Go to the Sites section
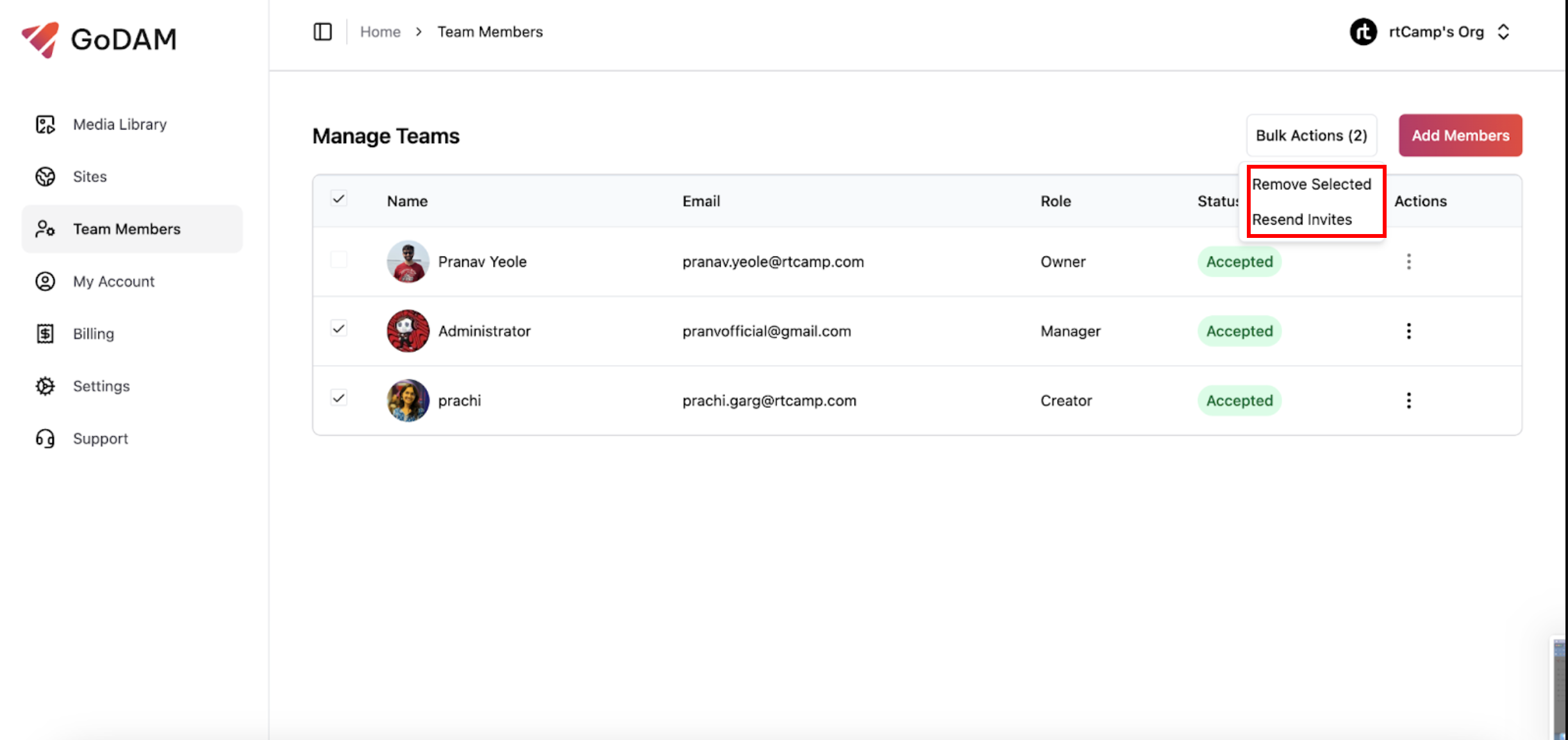 pyautogui.click(x=89, y=176)
